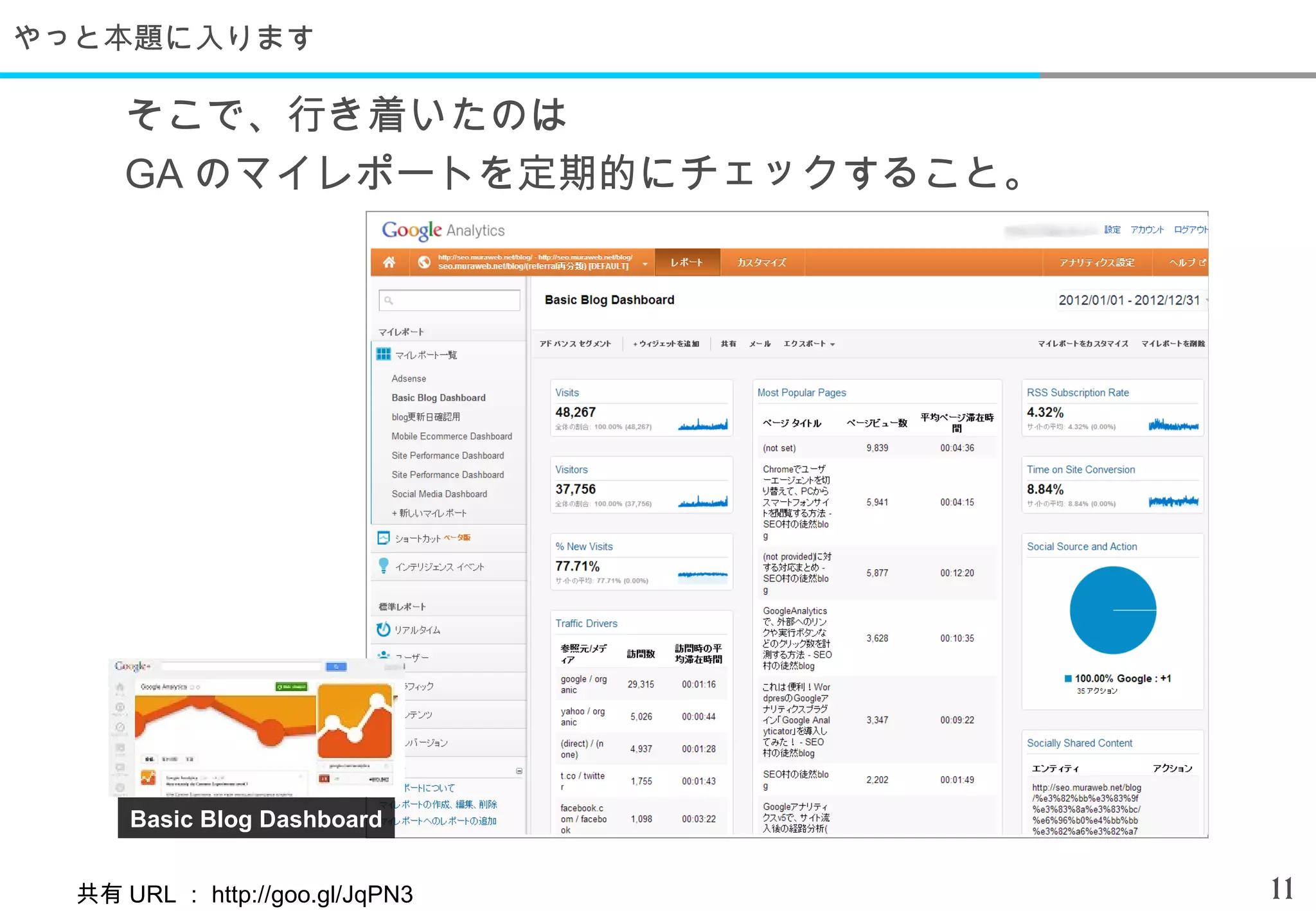Click the リアルタイム clock icon
1316x911 pixels.
(384, 630)
